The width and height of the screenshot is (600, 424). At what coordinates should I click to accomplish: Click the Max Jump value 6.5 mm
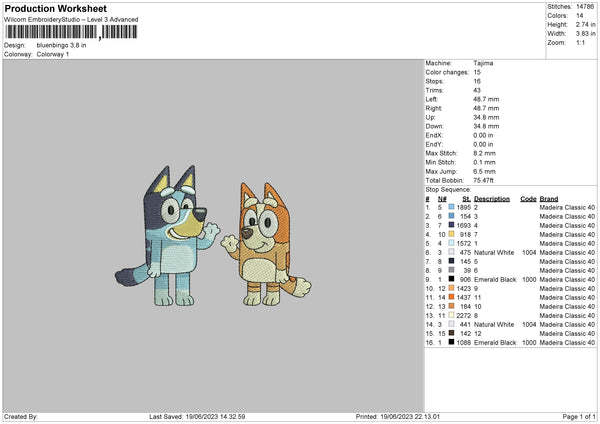(x=484, y=171)
